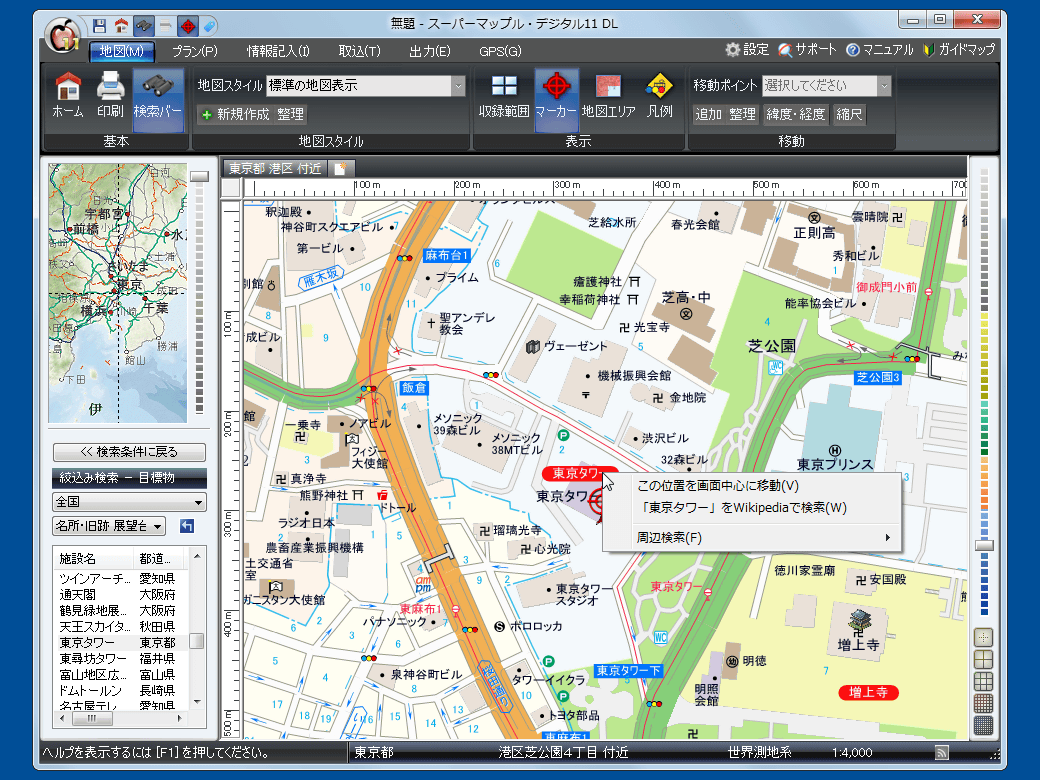Select the brown fine grid density button
This screenshot has width=1040, height=780.
(984, 703)
